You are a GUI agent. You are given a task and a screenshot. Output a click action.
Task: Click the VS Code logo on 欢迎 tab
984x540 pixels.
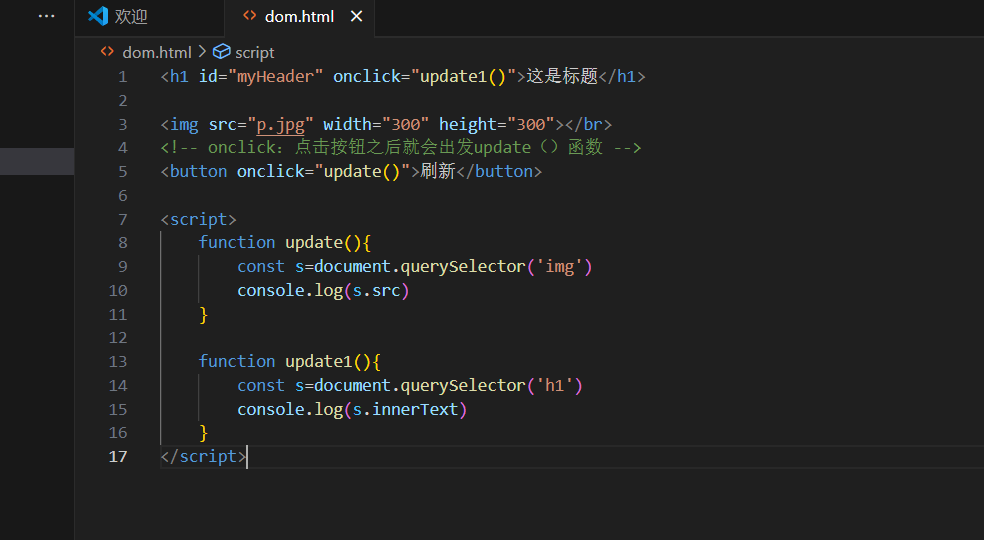coord(98,16)
